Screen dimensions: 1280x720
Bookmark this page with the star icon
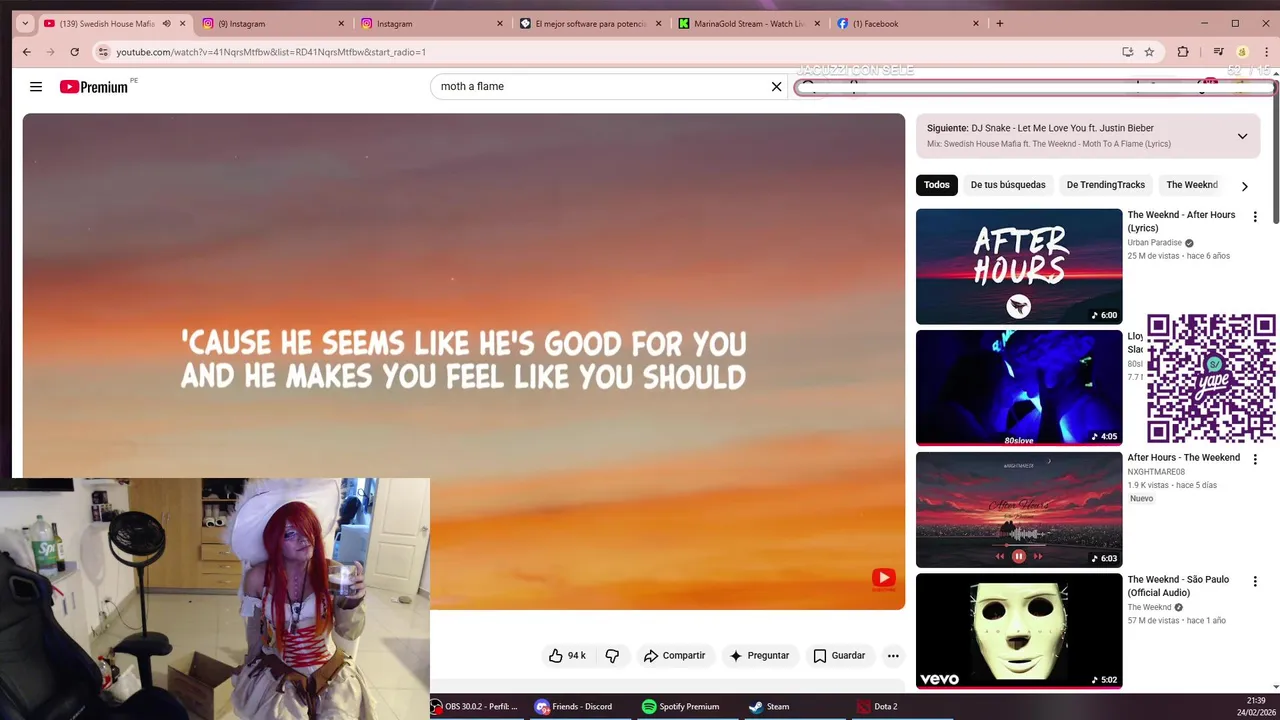[x=1150, y=52]
